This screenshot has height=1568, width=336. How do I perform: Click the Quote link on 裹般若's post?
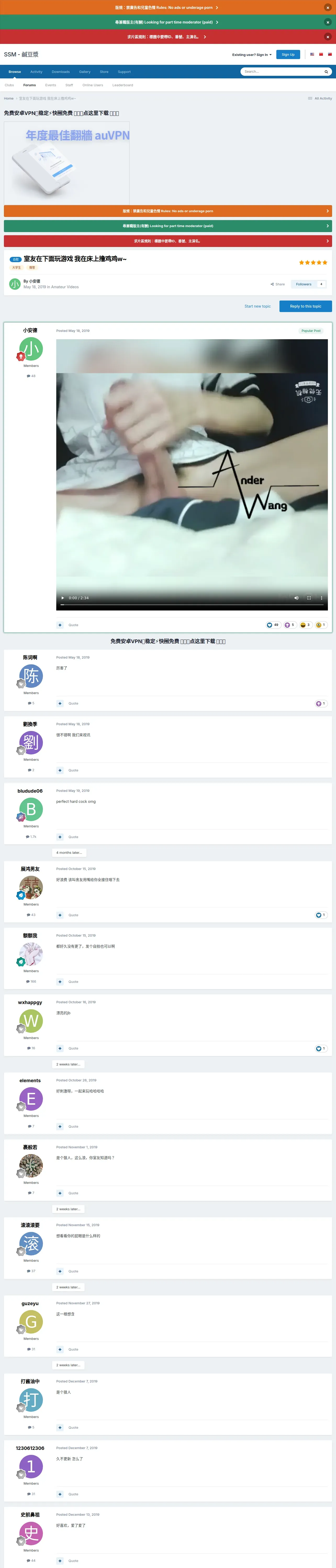[x=73, y=1193]
